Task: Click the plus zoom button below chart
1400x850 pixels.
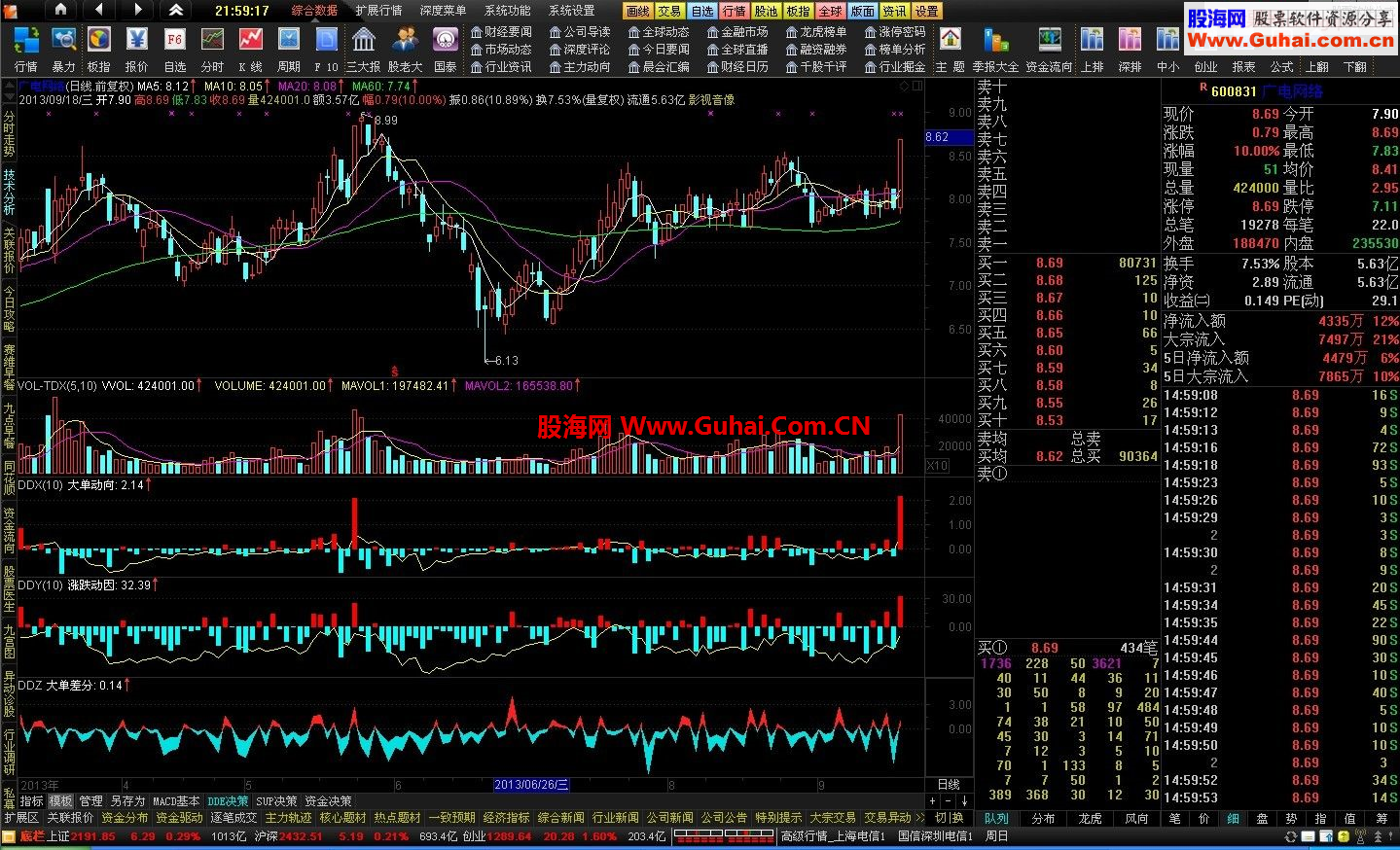Action: tap(932, 801)
